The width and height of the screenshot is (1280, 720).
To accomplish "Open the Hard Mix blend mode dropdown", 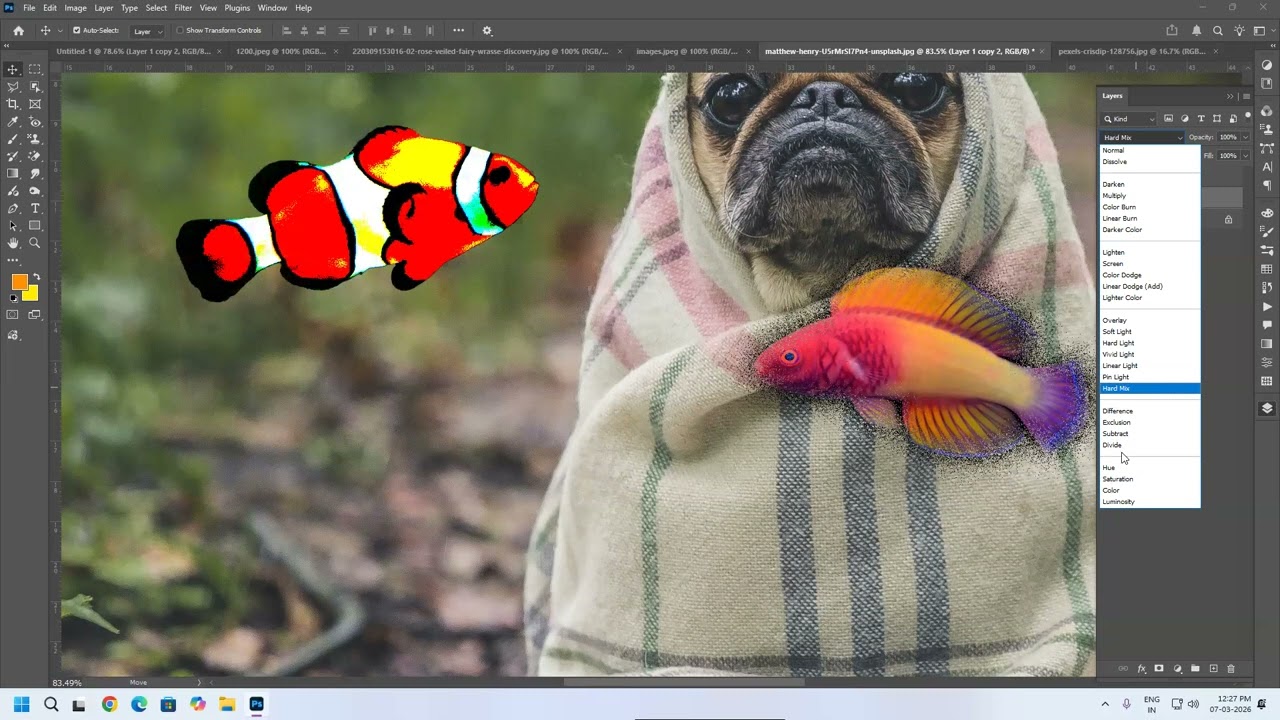I will click(1143, 137).
